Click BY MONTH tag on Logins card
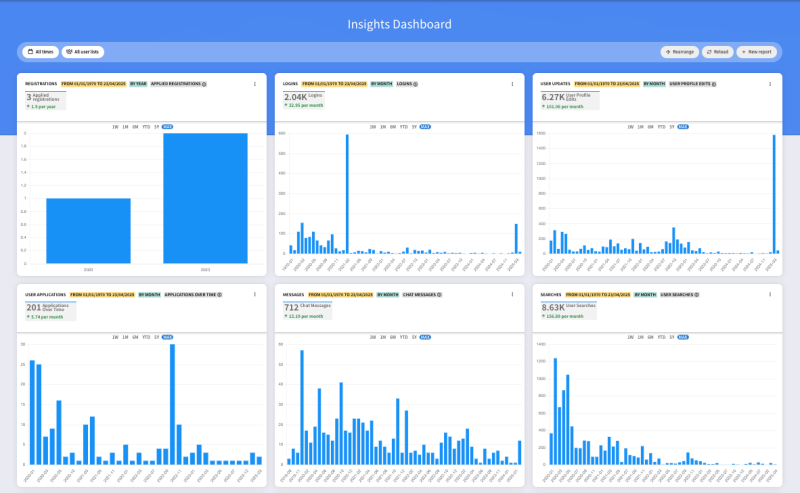Viewport: 800px width, 493px height. click(x=382, y=84)
